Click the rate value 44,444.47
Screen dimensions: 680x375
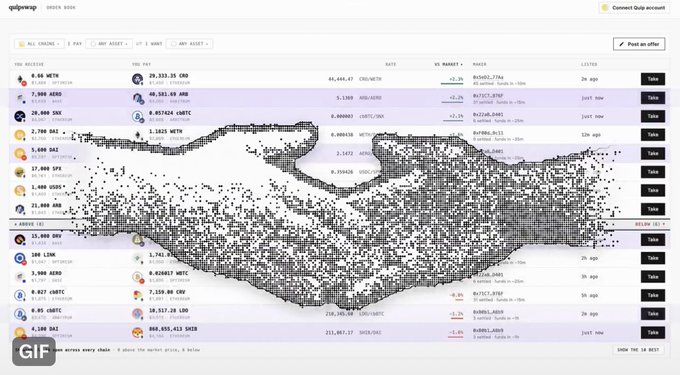(x=341, y=79)
